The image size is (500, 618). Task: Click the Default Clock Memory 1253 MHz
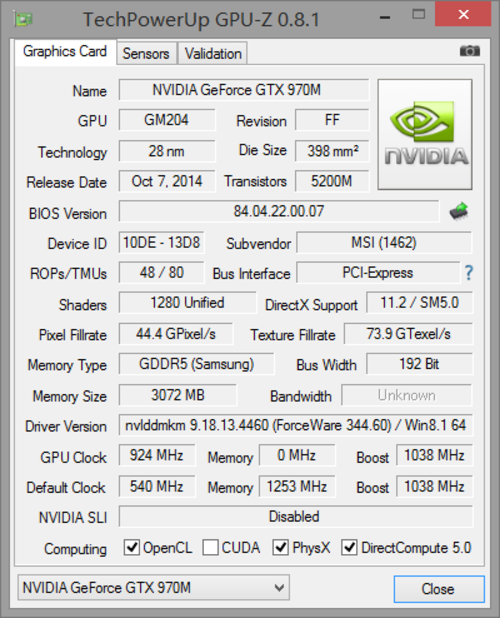coord(297,486)
